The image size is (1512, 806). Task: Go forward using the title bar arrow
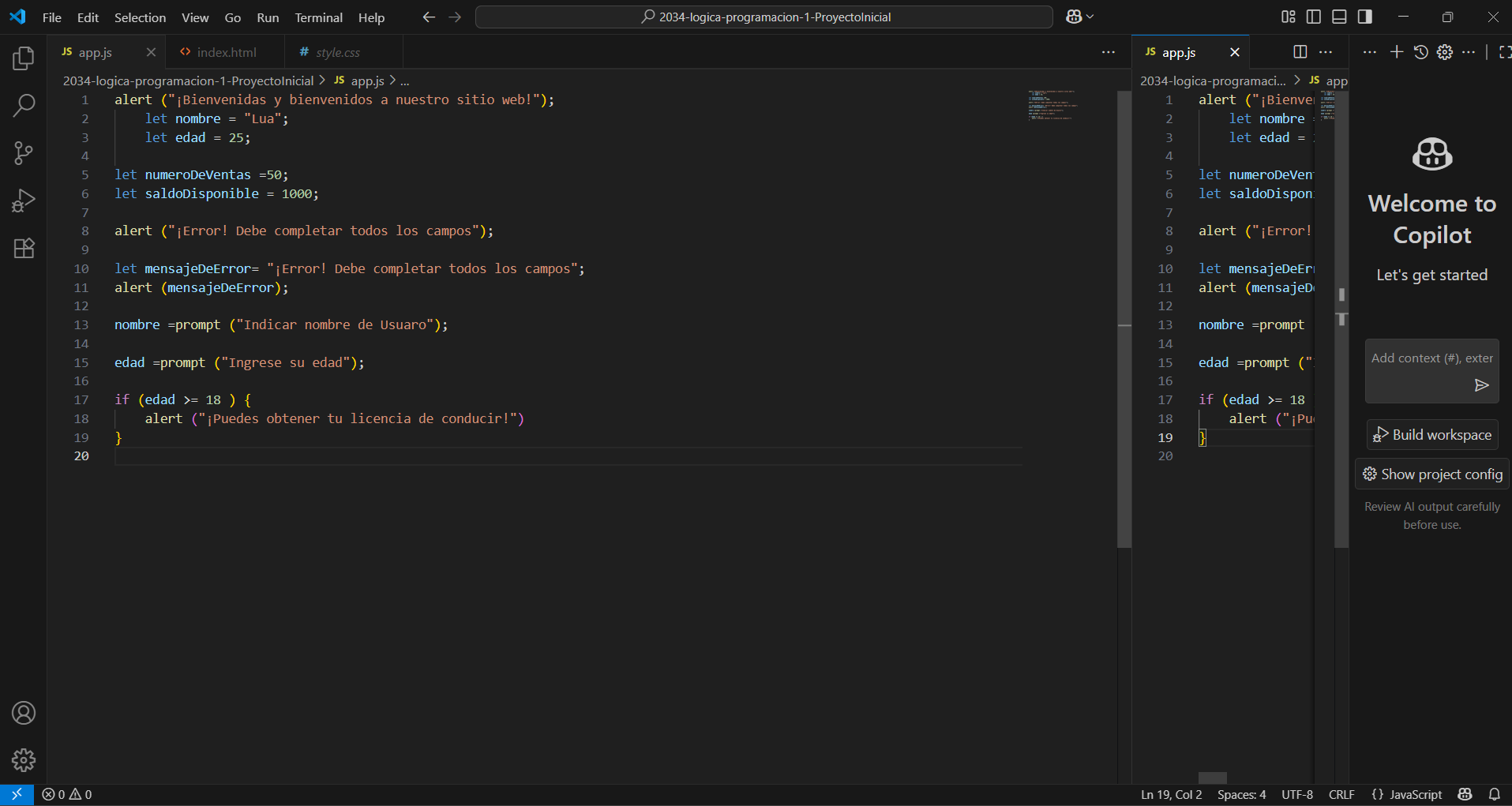point(455,17)
